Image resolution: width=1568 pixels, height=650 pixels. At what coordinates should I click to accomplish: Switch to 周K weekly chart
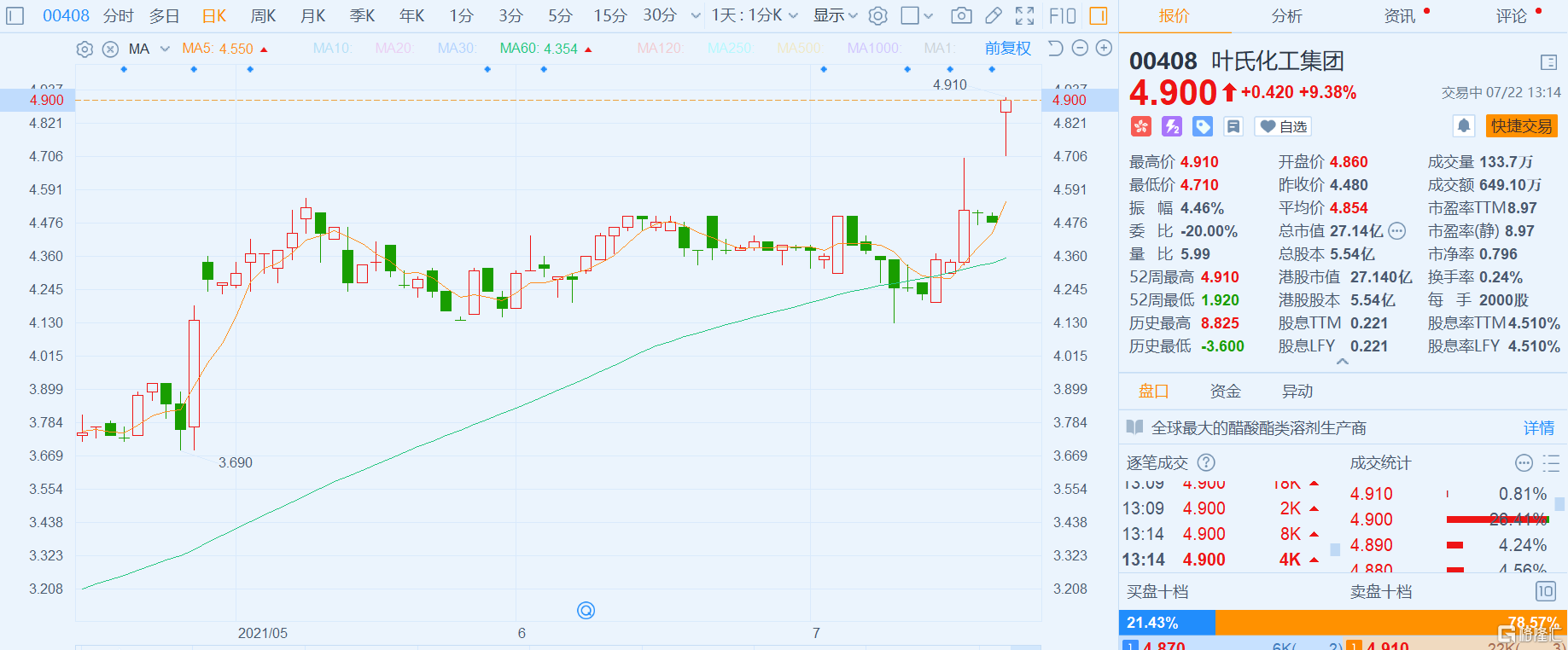[x=263, y=15]
